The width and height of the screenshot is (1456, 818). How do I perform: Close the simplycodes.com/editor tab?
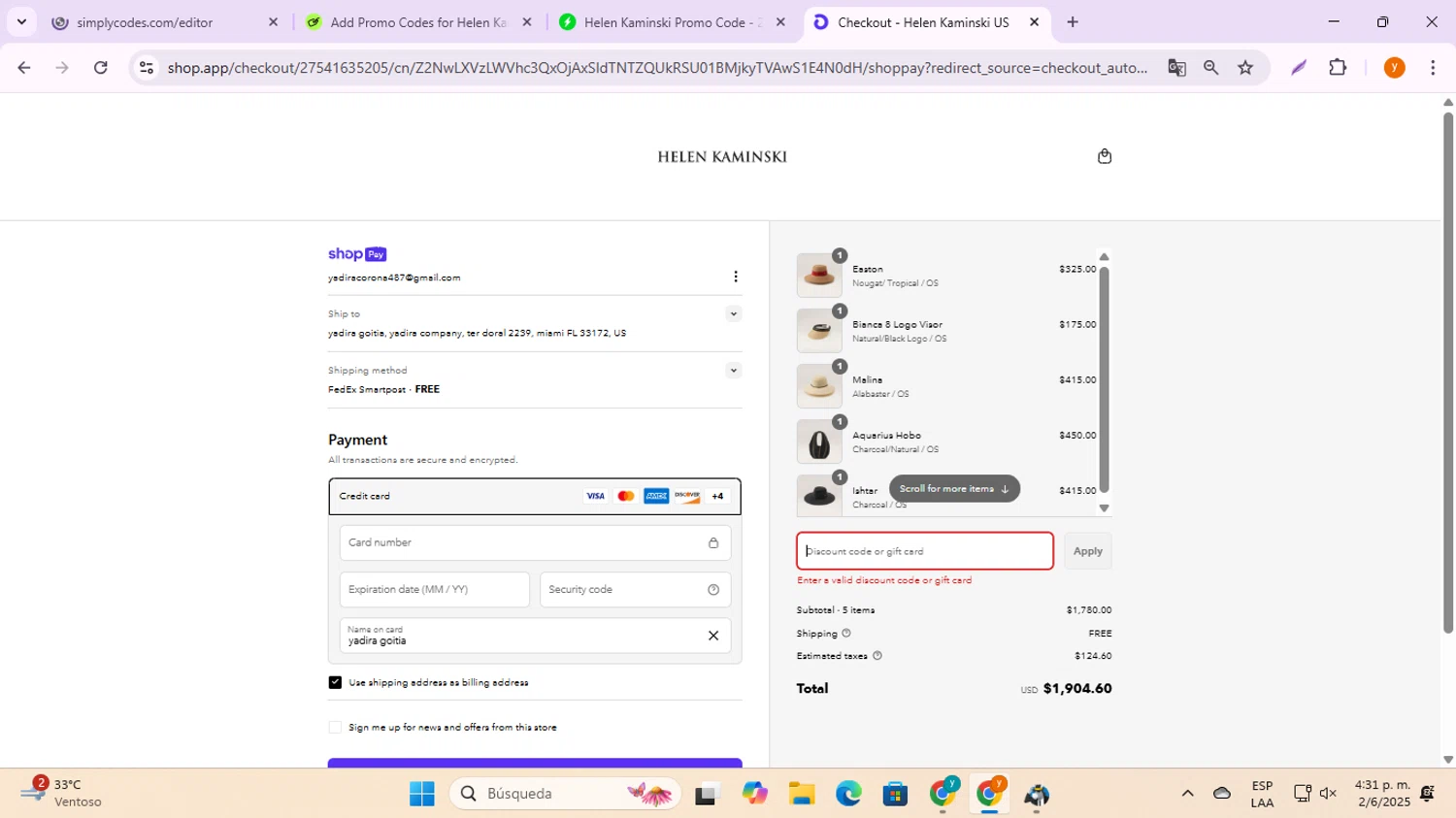click(x=273, y=22)
